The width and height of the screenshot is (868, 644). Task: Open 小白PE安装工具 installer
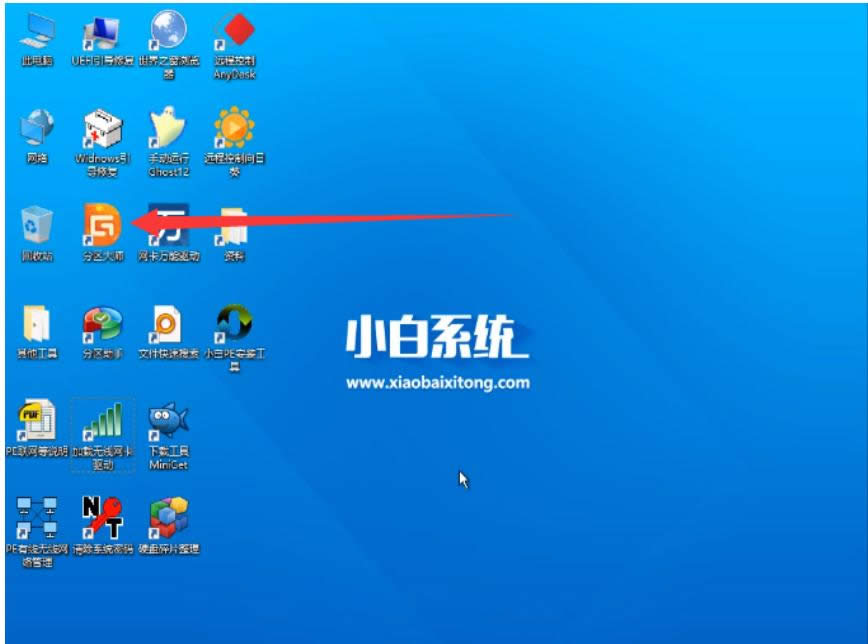pos(233,325)
